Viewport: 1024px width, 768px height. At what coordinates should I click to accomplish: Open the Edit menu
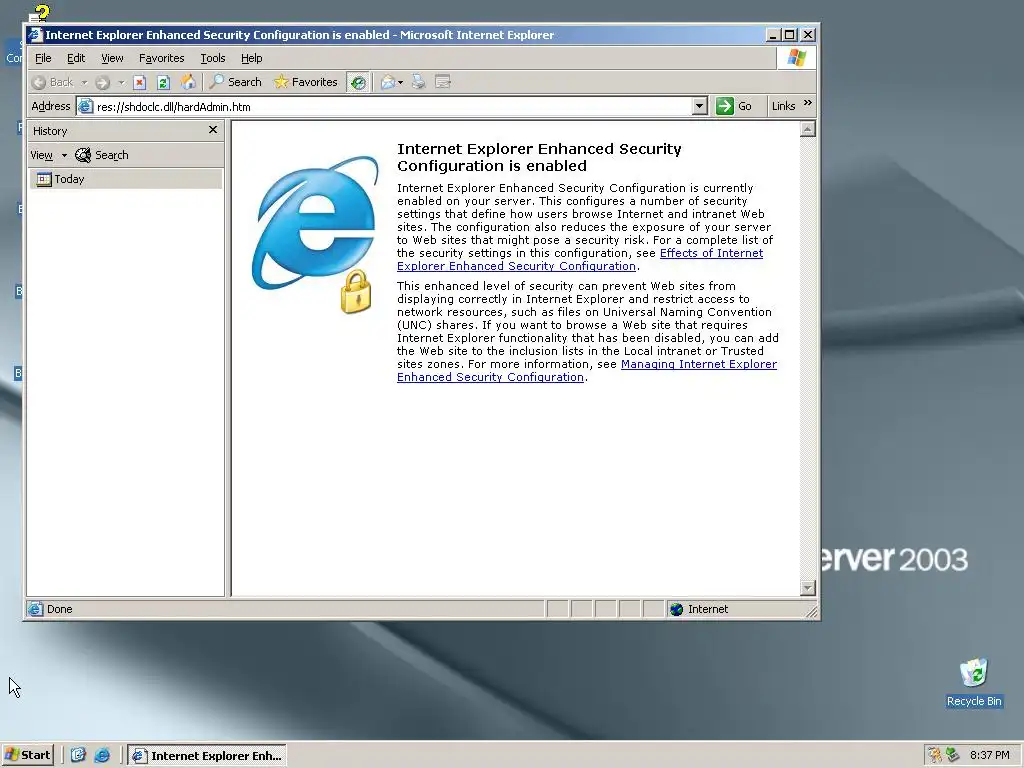pos(76,58)
